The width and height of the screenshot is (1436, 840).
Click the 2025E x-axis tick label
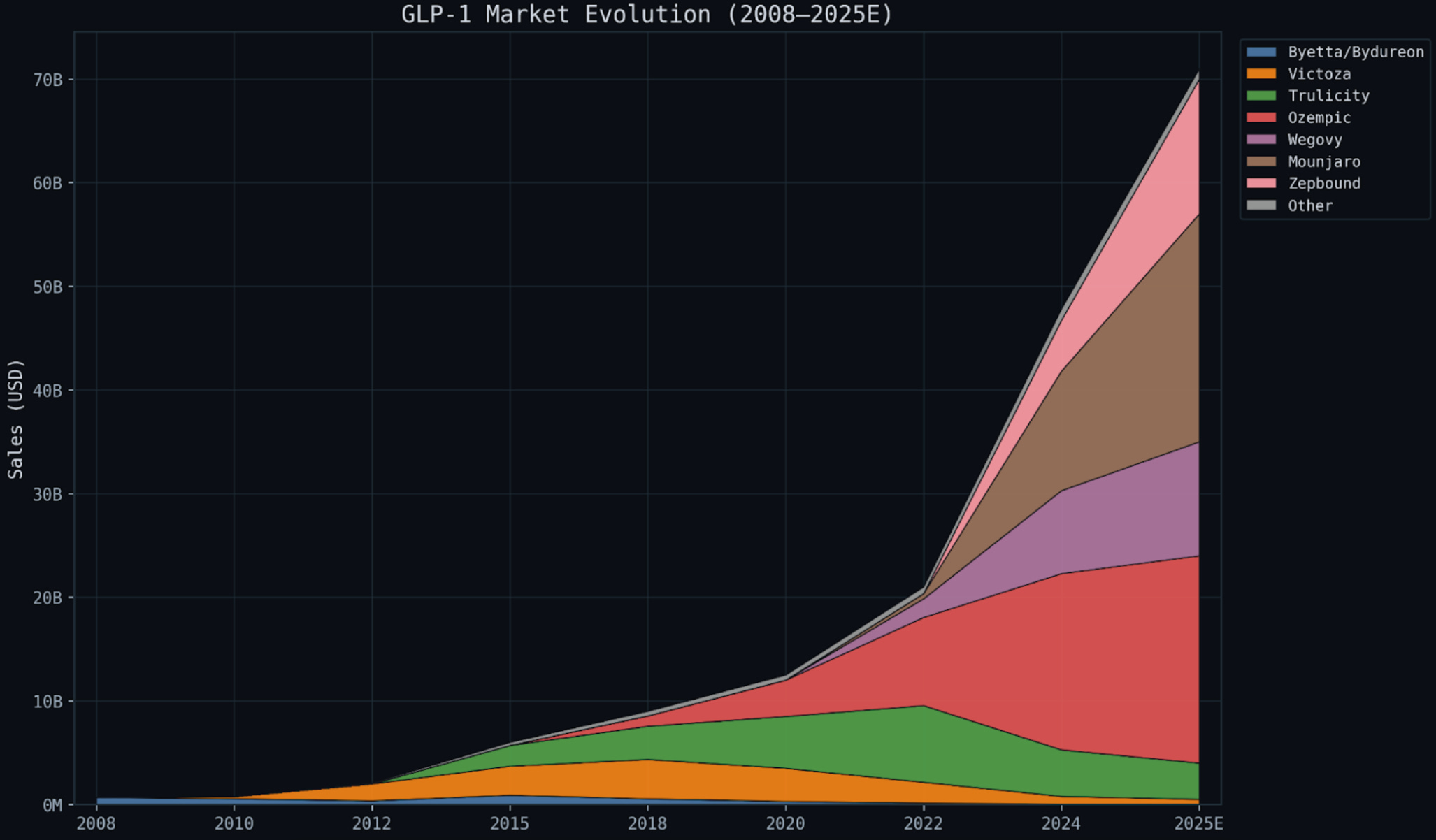coord(1198,823)
